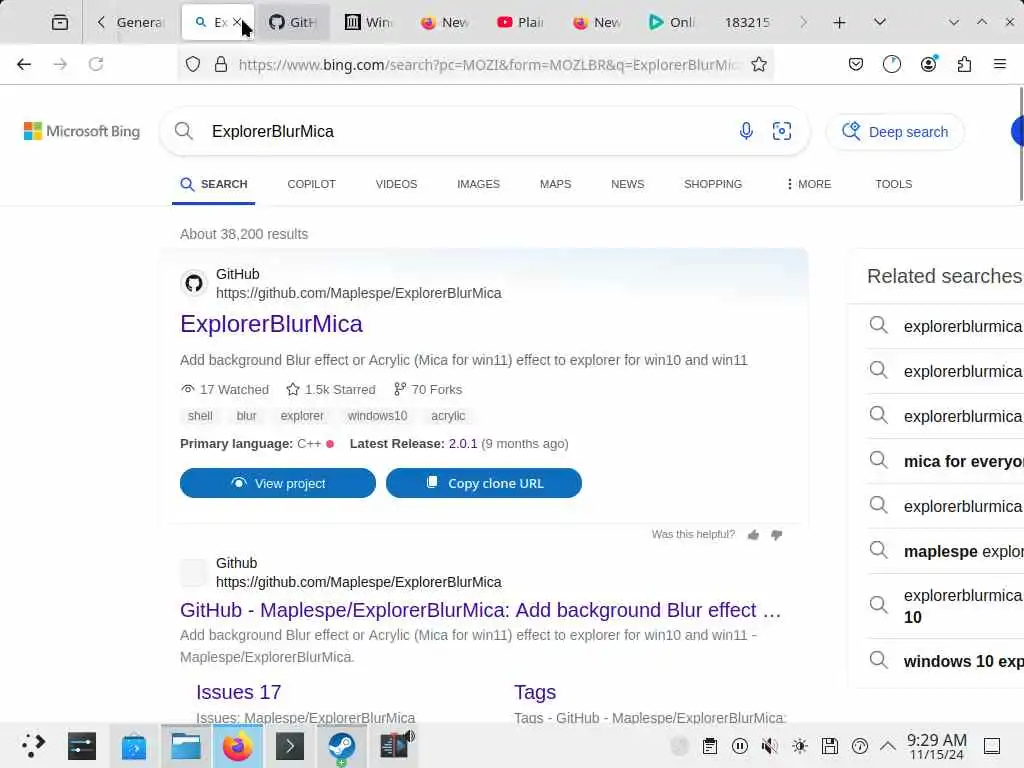This screenshot has width=1024, height=768.
Task: Open the 9:29 AM clock calendar
Action: [936, 746]
